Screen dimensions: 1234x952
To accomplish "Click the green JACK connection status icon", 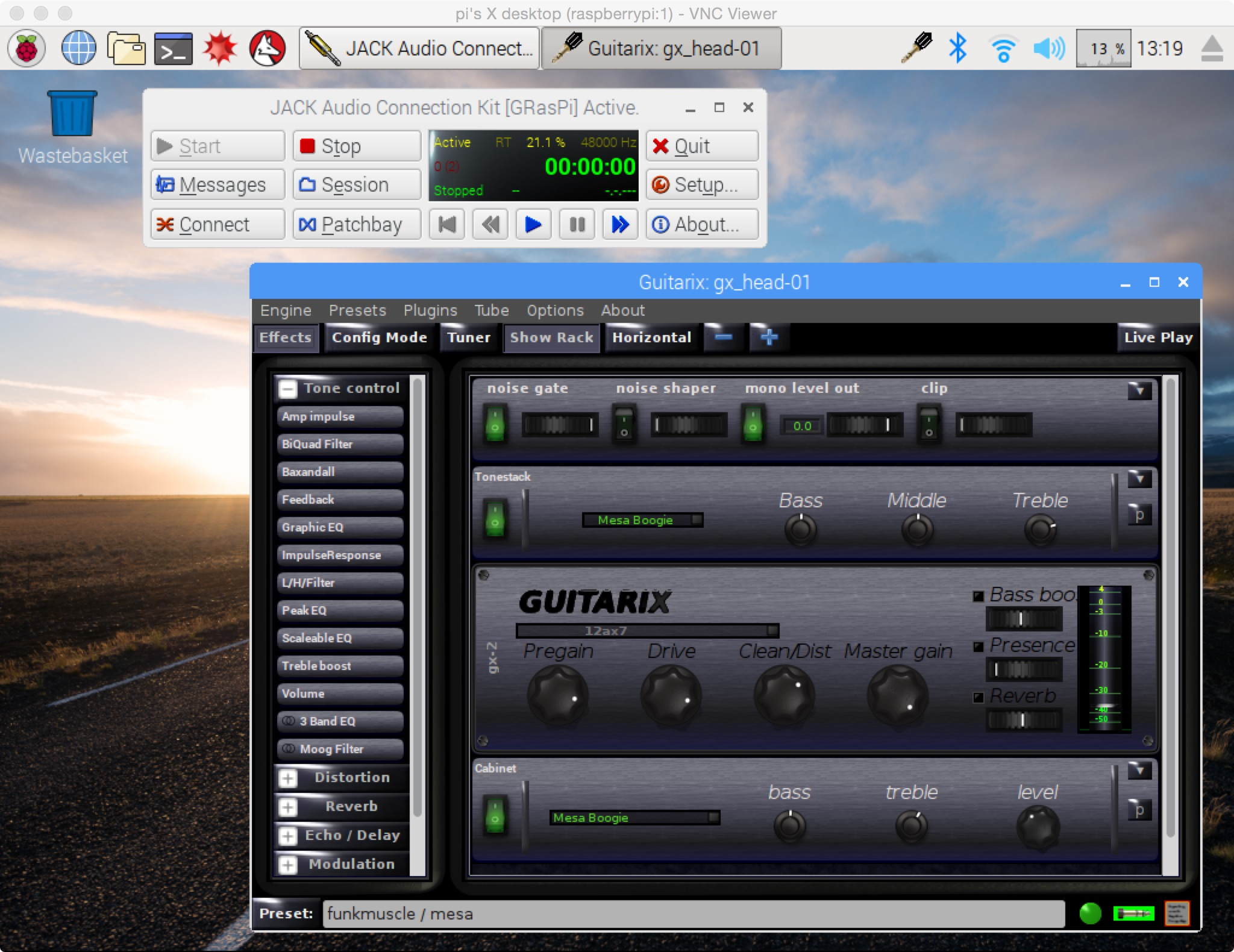I will [x=1133, y=913].
